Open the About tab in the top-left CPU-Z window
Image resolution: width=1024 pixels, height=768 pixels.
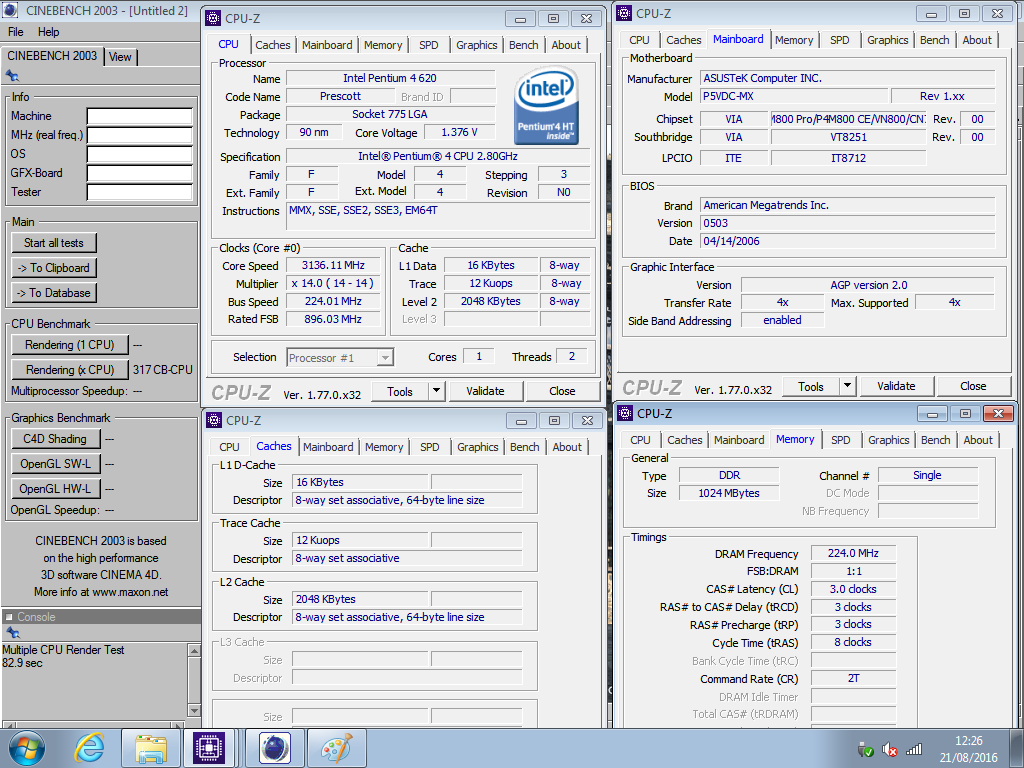pos(566,45)
